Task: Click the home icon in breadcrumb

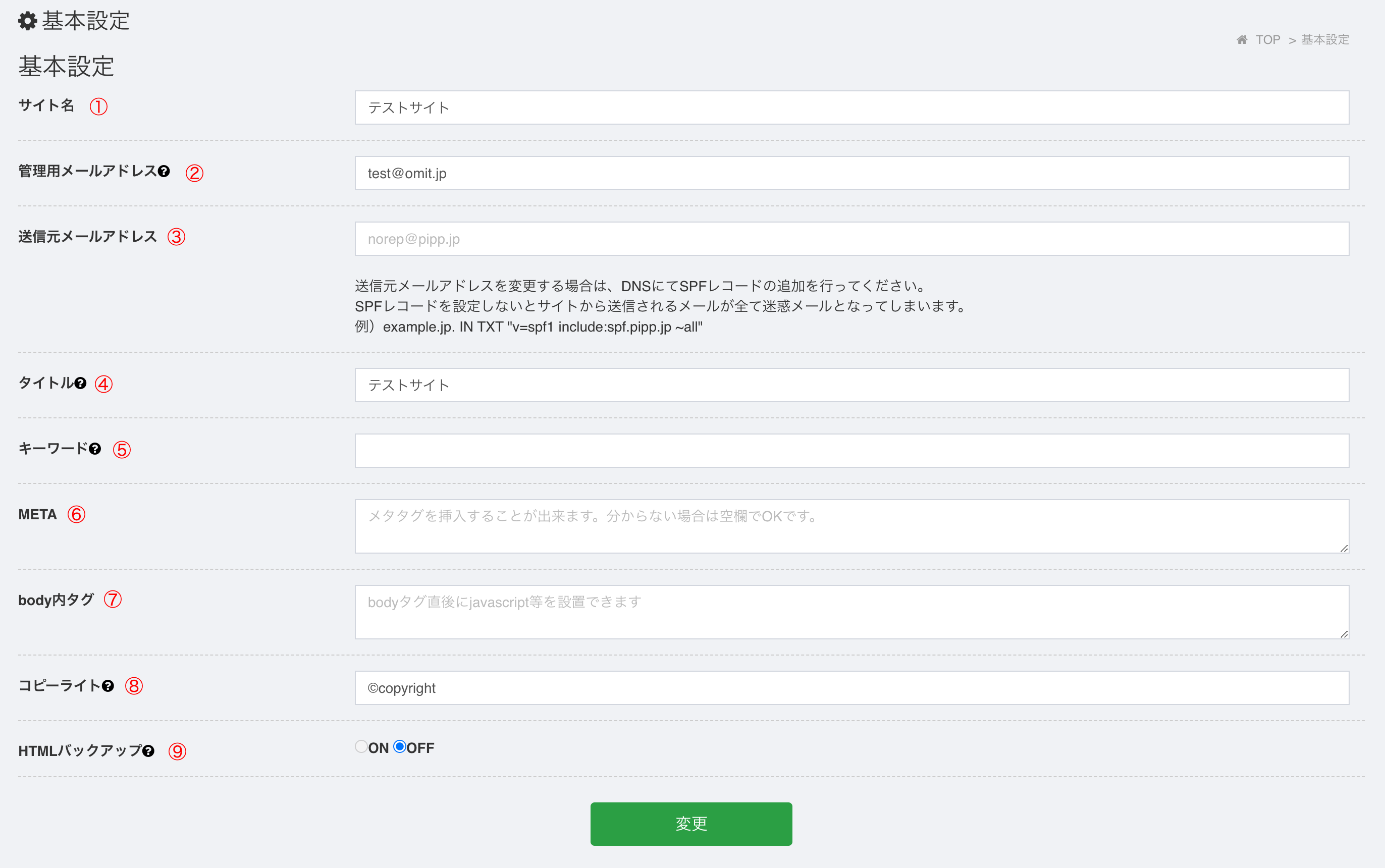Action: tap(1242, 39)
